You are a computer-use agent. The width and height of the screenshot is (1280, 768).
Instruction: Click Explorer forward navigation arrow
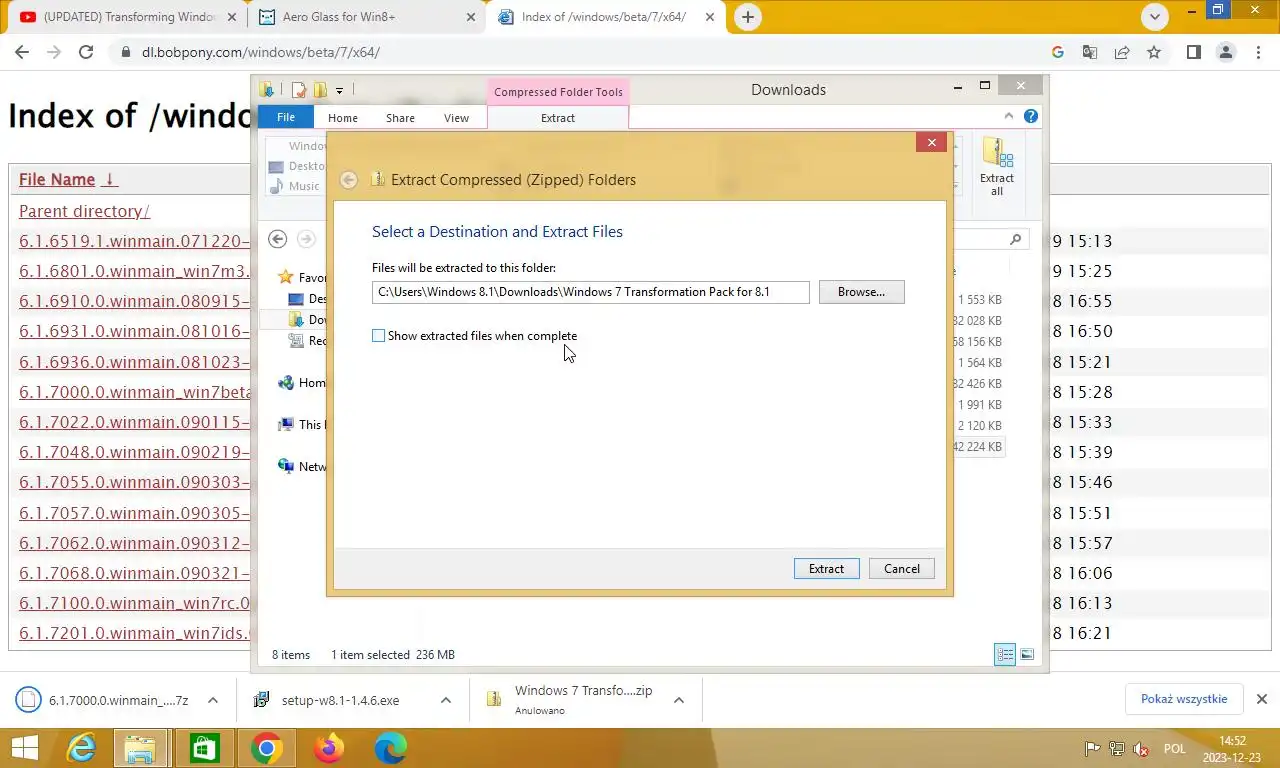point(306,239)
